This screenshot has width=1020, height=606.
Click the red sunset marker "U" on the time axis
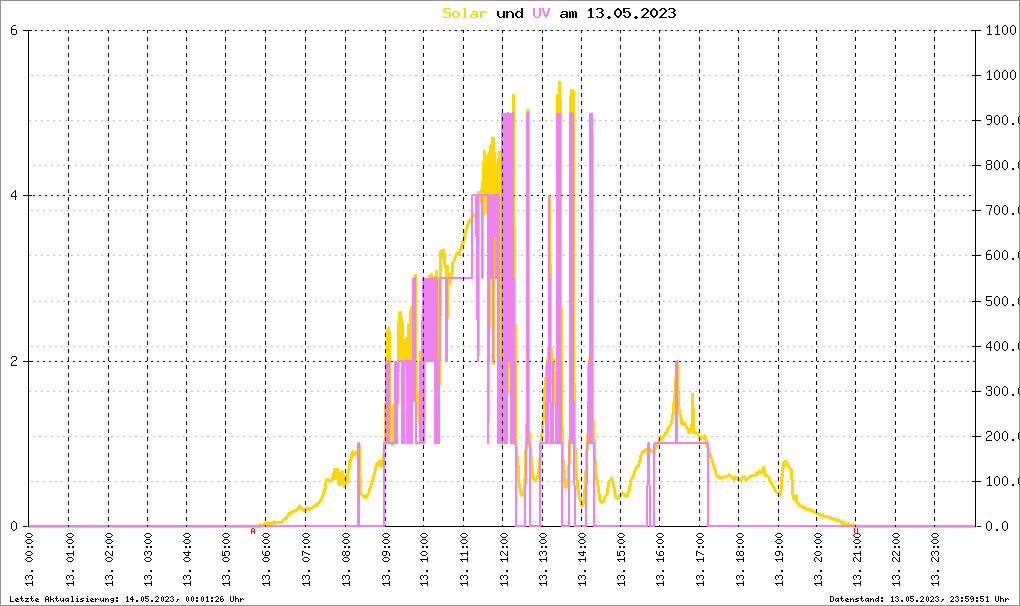[856, 531]
